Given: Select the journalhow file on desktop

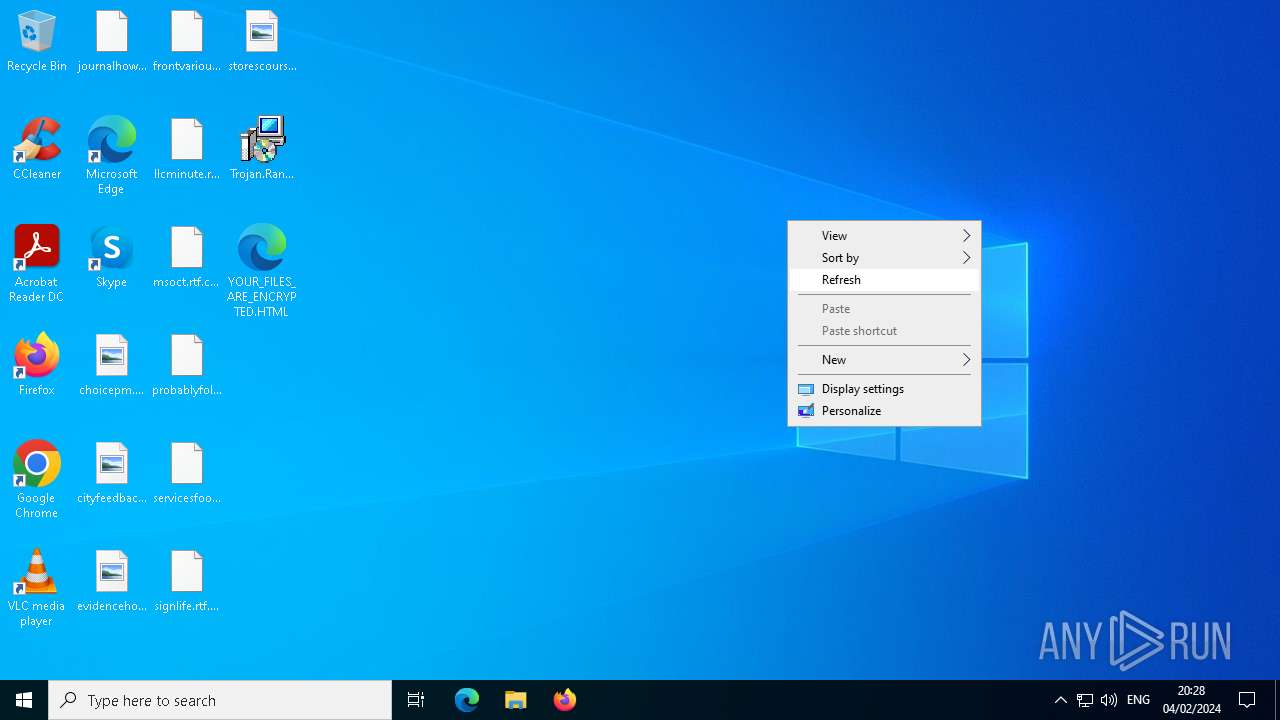Looking at the screenshot, I should pyautogui.click(x=112, y=41).
